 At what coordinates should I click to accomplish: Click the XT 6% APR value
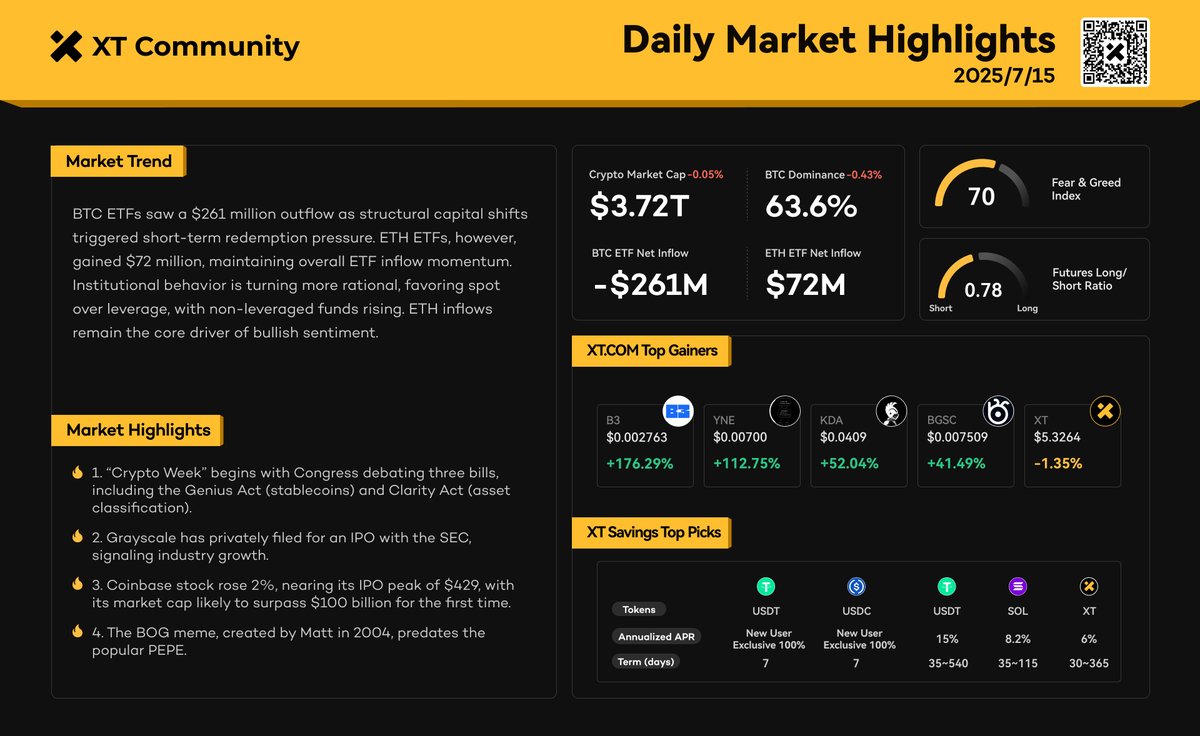tap(1089, 638)
